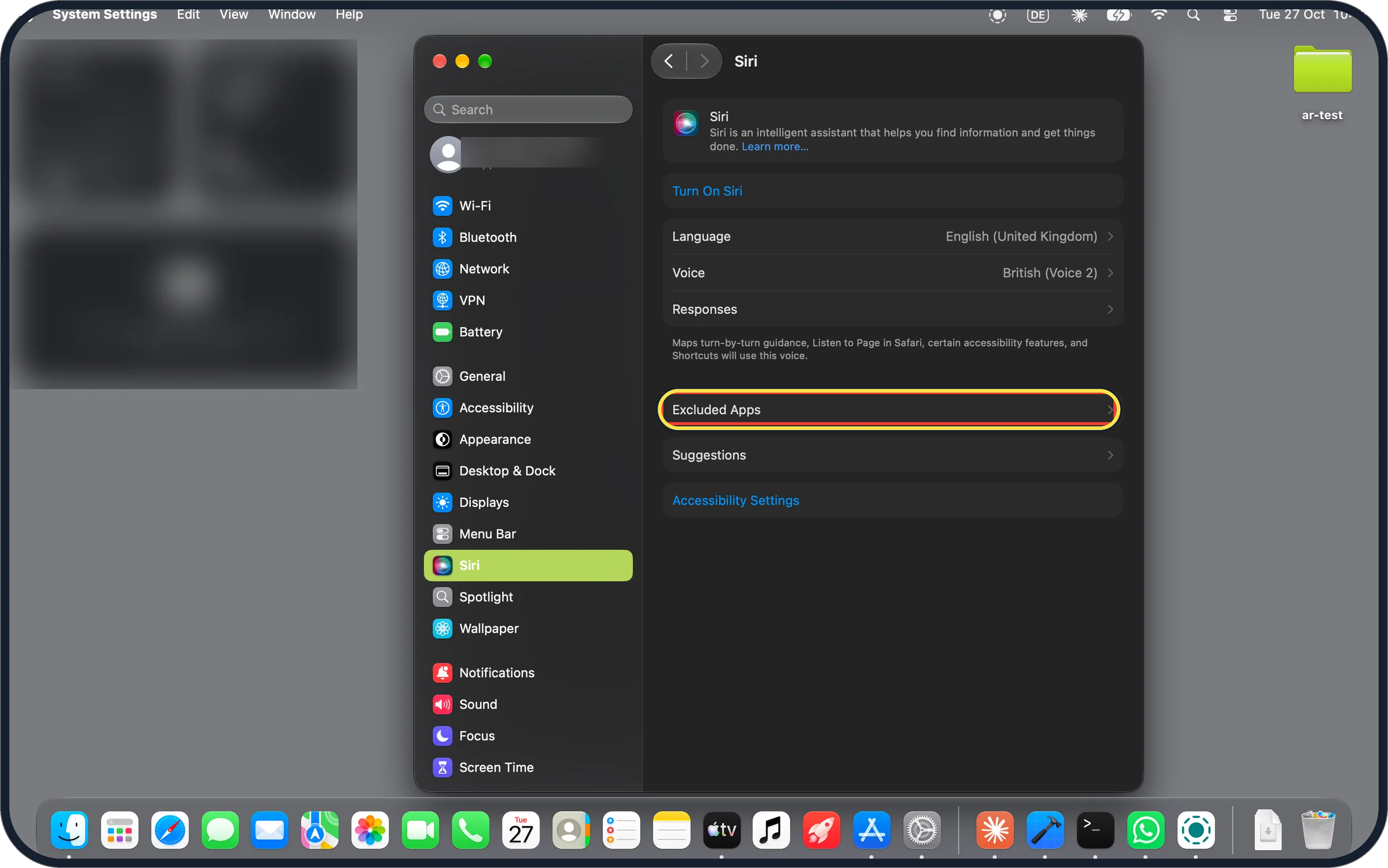
Task: Select Network in the sidebar
Action: coord(528,268)
